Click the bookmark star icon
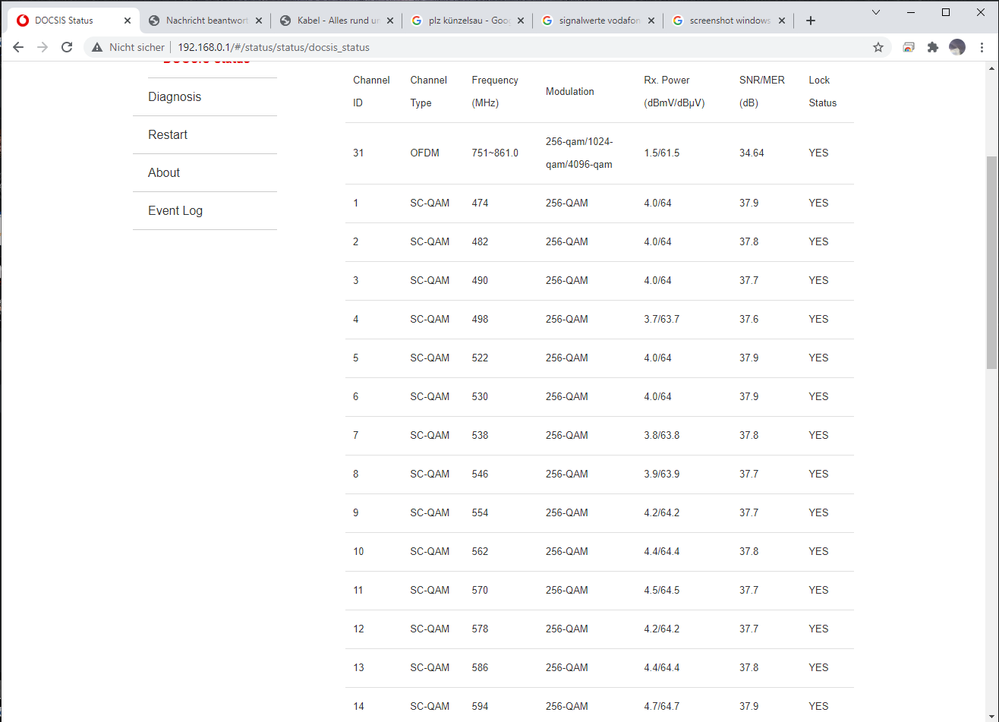This screenshot has height=722, width=999. pyautogui.click(x=877, y=47)
